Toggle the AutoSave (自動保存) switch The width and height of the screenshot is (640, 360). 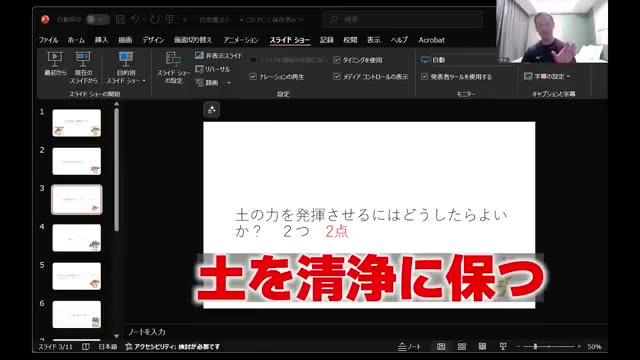pos(98,19)
